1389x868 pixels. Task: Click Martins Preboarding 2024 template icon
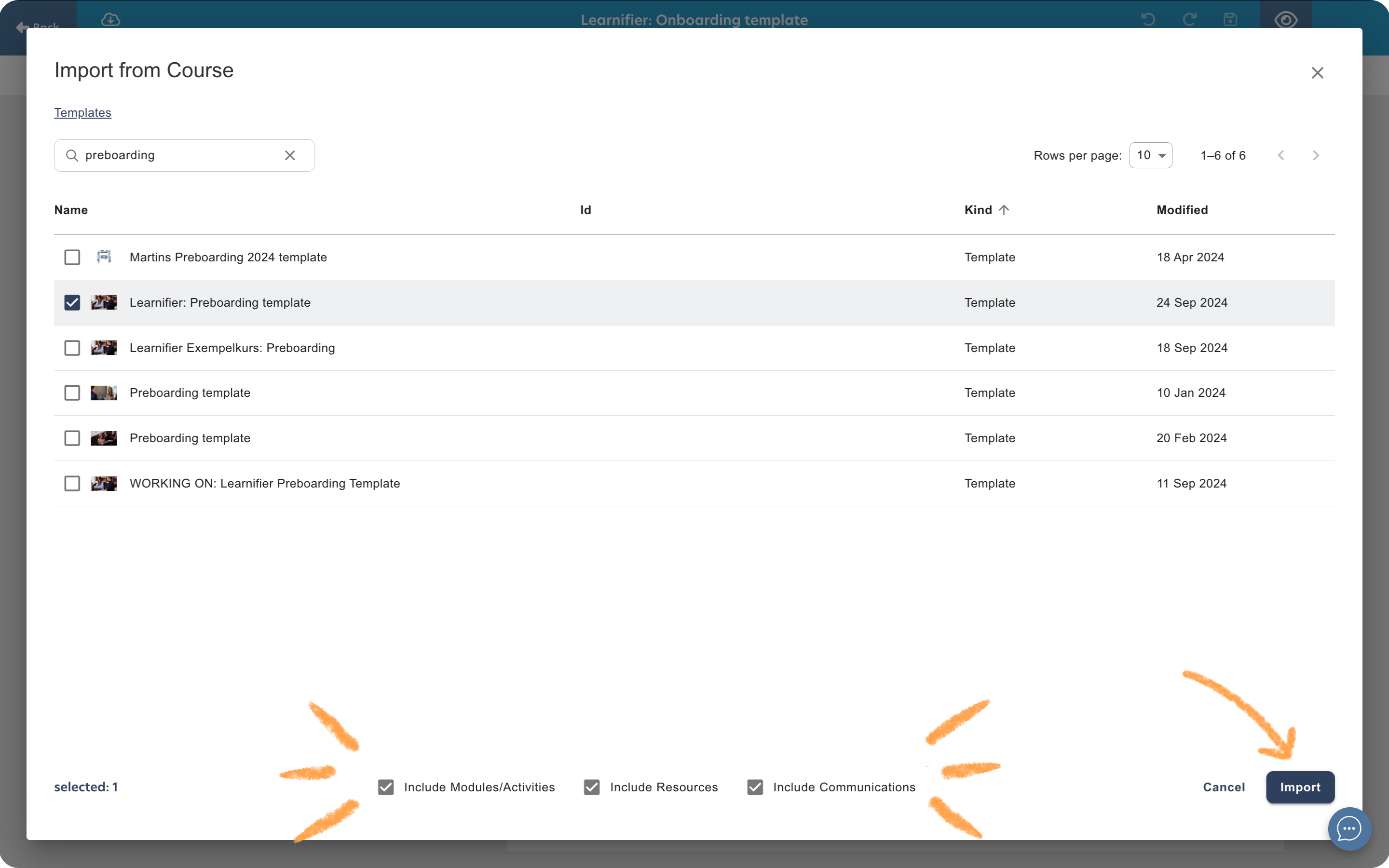pos(104,257)
